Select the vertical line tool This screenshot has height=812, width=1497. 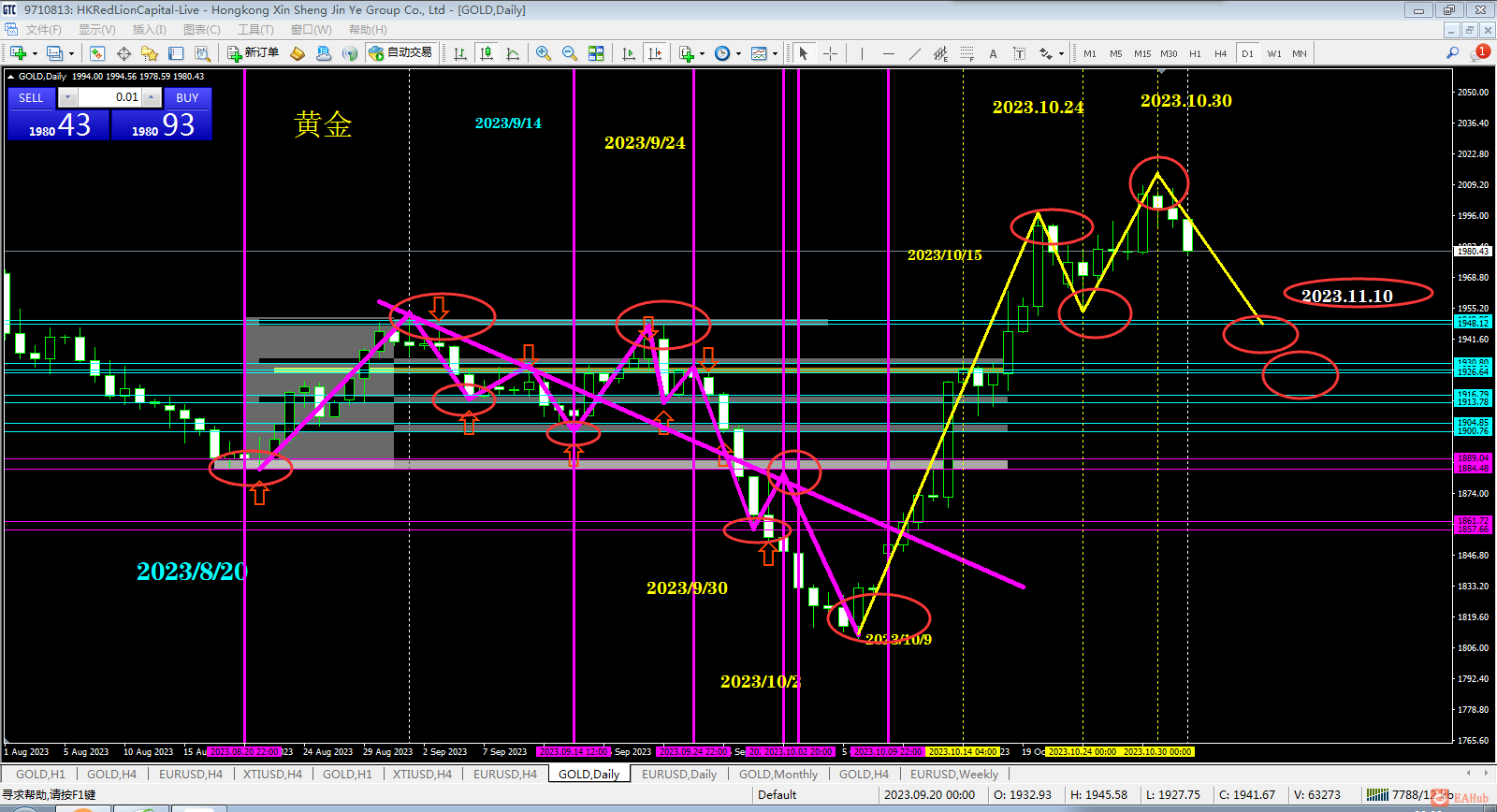pyautogui.click(x=862, y=53)
